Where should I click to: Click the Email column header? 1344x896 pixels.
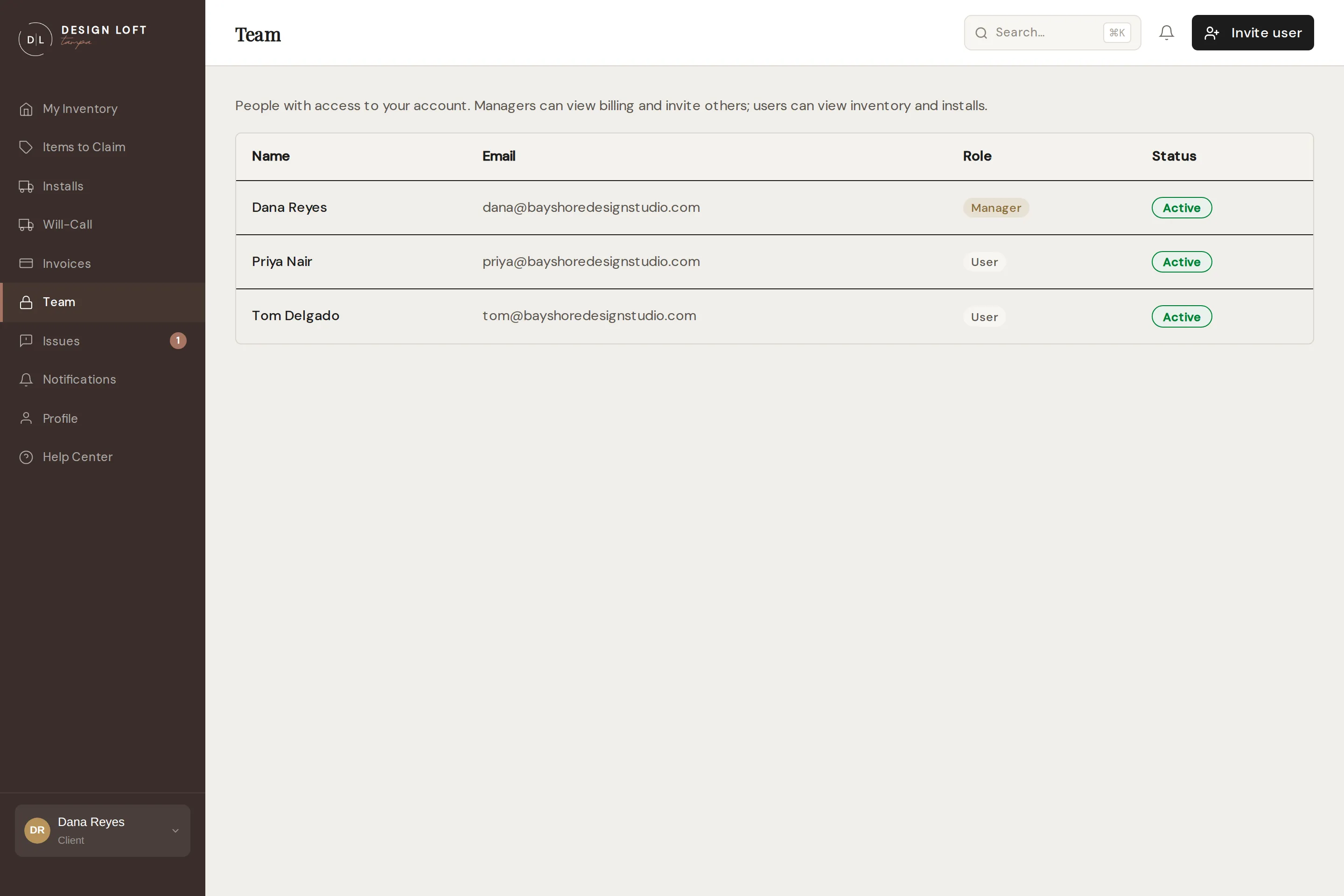click(498, 156)
